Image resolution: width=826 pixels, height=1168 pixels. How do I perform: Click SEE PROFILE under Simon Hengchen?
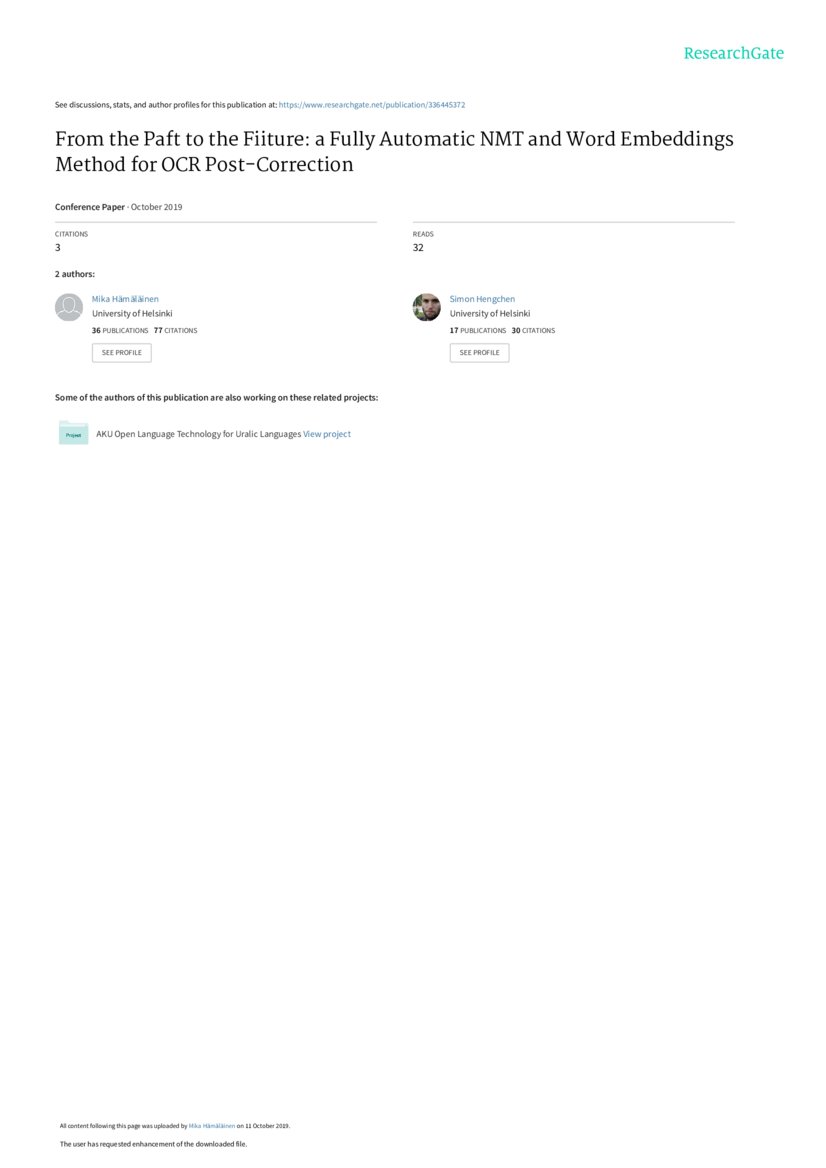[x=480, y=352]
